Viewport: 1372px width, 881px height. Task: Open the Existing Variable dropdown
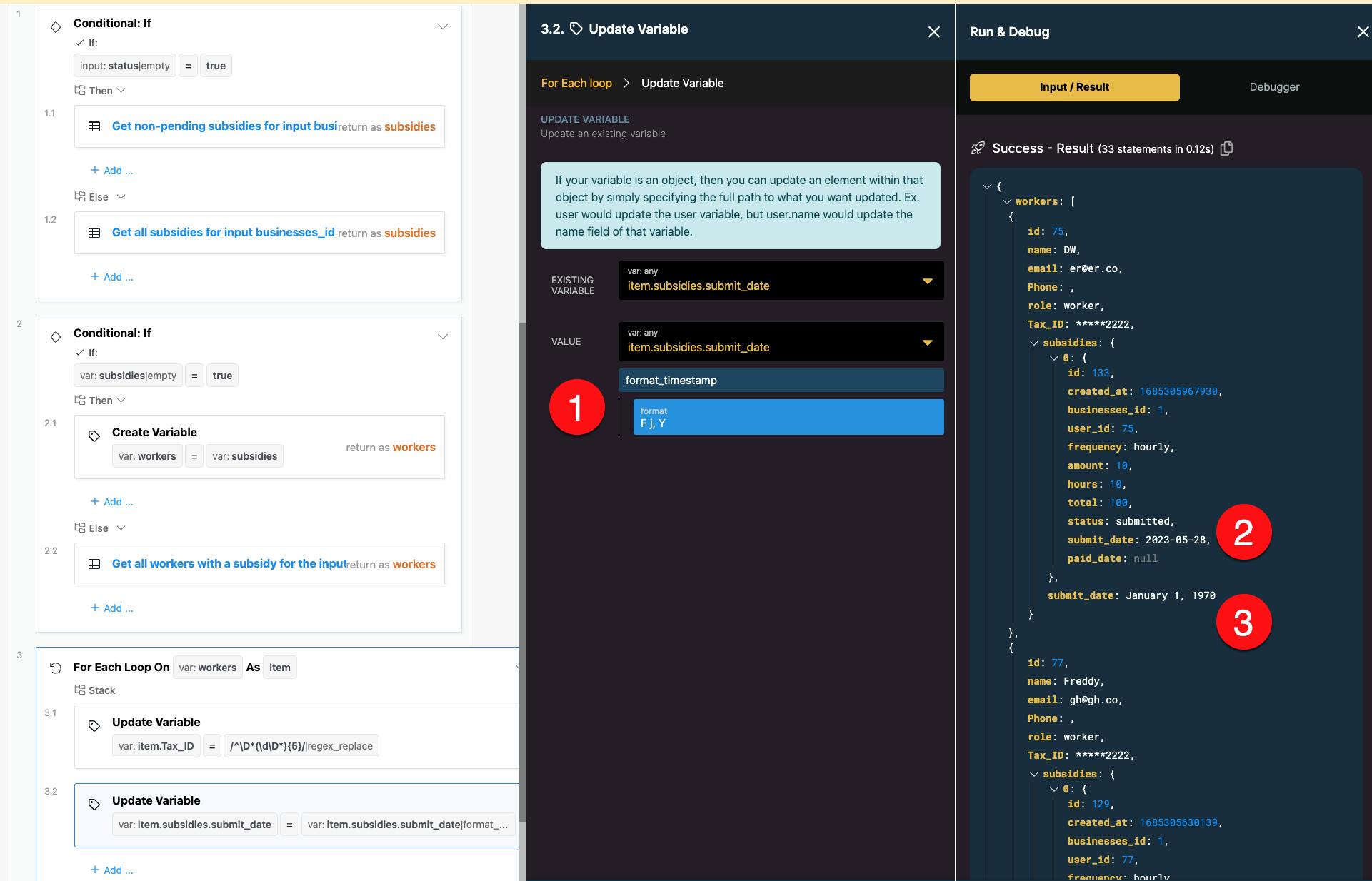927,281
